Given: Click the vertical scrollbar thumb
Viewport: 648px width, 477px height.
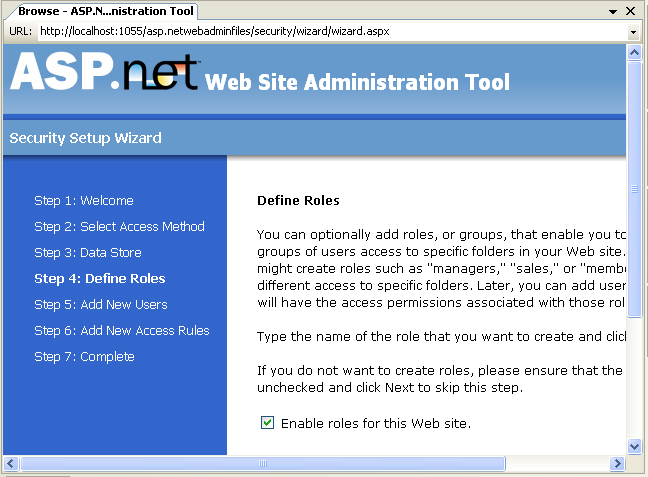Looking at the screenshot, I should tap(634, 190).
